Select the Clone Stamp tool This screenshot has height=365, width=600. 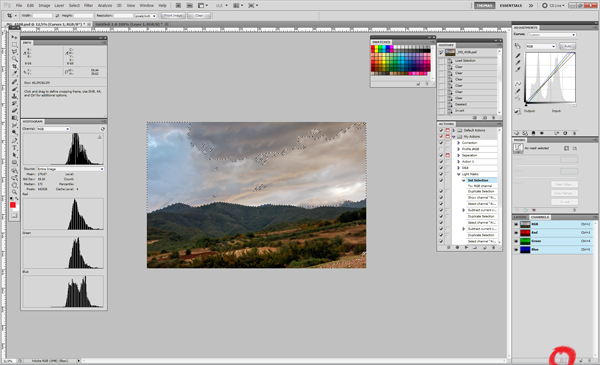(14, 96)
